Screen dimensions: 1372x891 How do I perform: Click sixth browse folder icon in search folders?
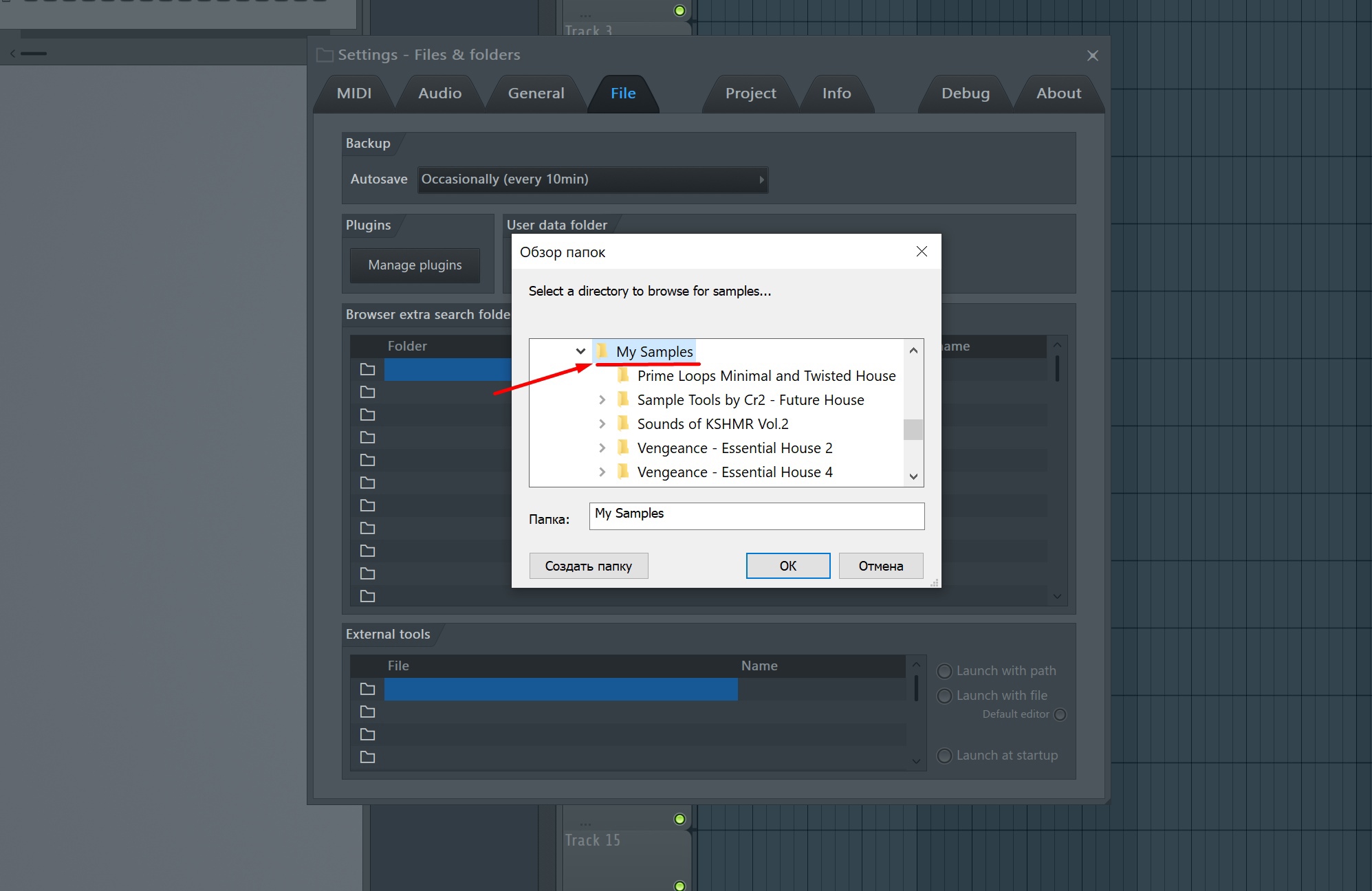click(368, 483)
